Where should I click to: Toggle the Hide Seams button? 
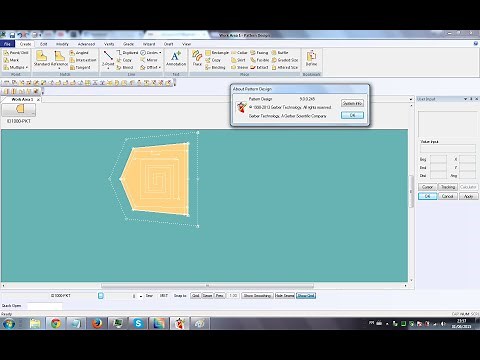(x=285, y=296)
